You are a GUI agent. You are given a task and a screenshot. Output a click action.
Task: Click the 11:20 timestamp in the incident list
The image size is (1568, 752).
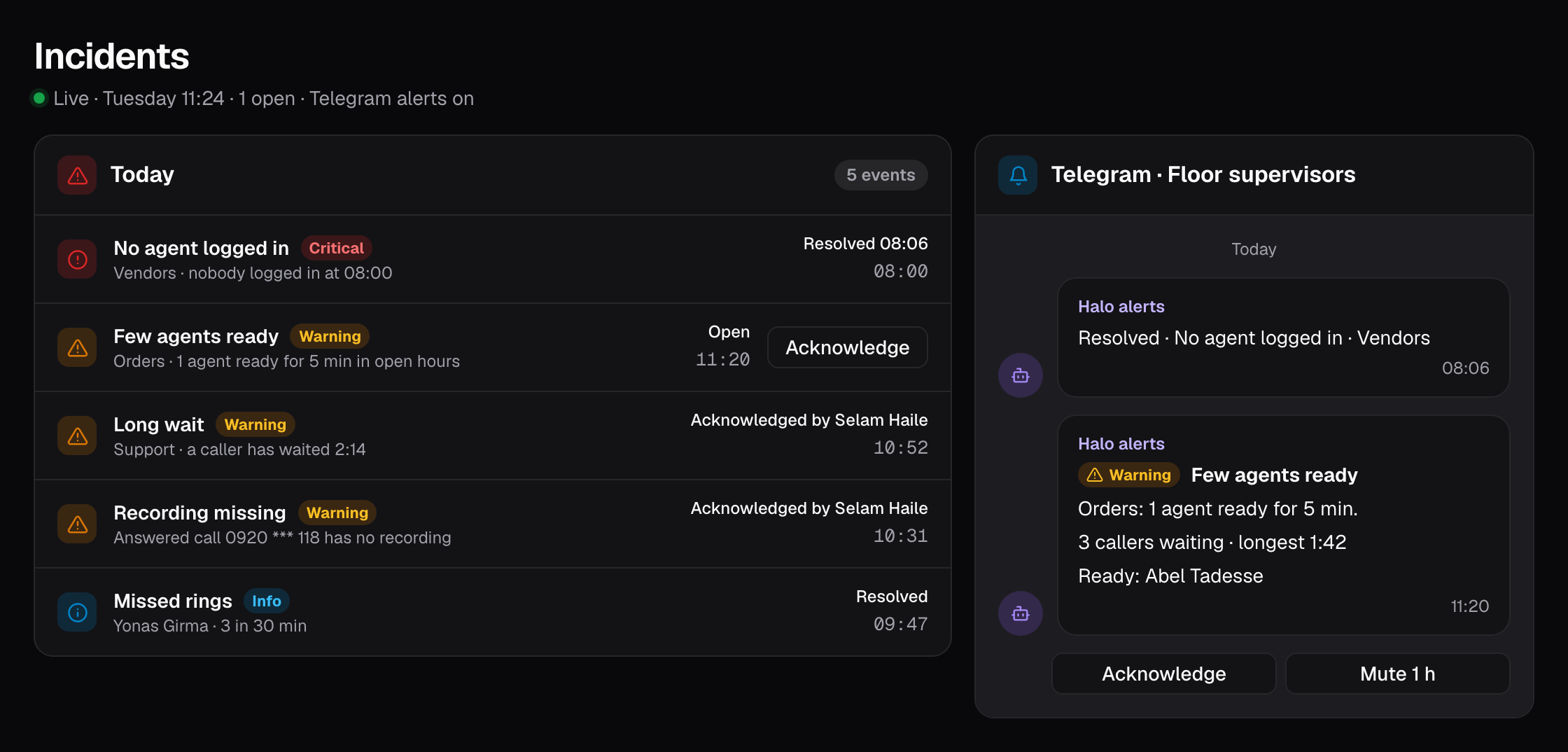pyautogui.click(x=722, y=359)
